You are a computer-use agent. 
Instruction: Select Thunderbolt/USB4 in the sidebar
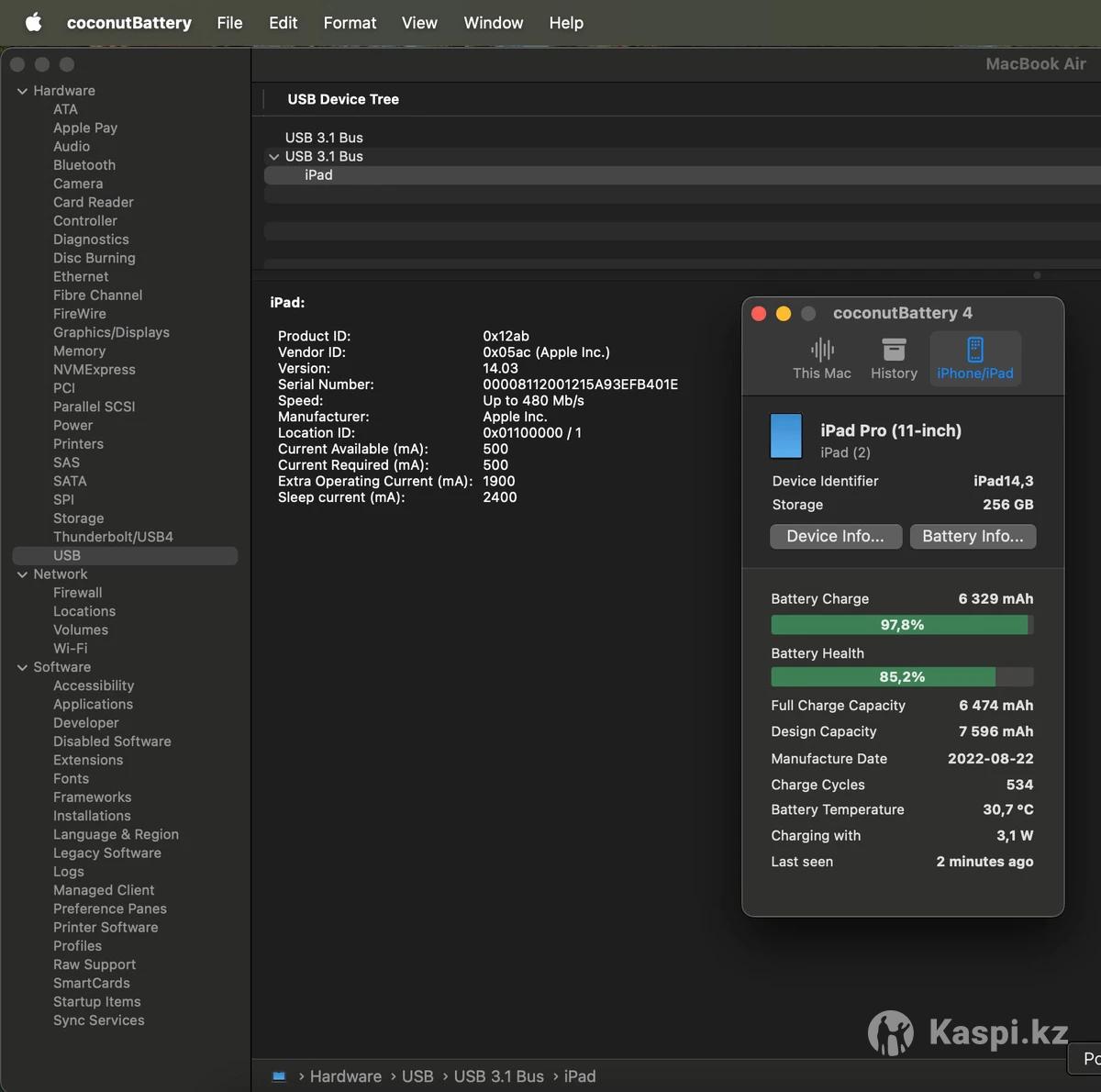point(113,537)
